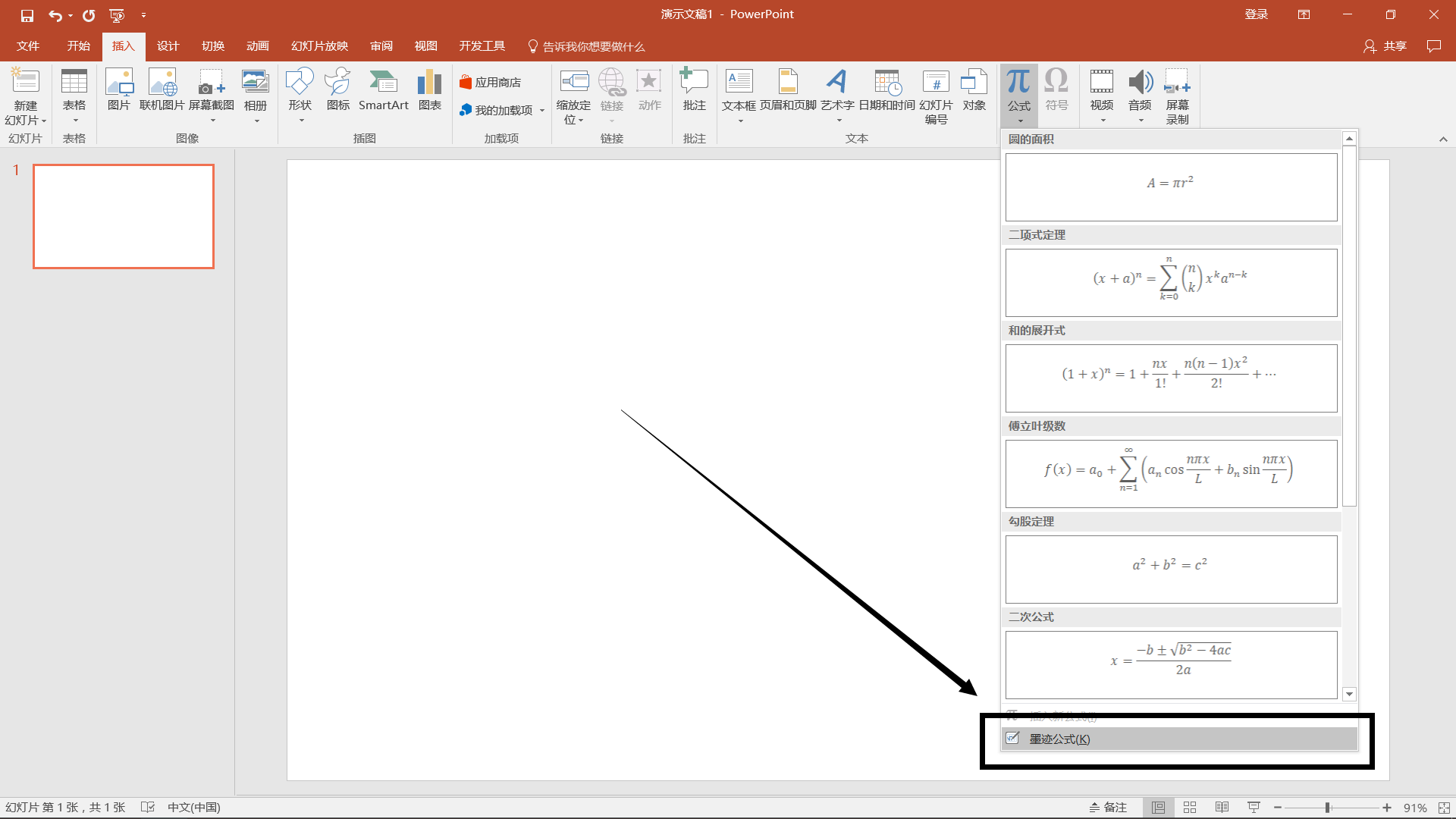Open the Review (审阅) tab
The width and height of the screenshot is (1456, 819).
tap(381, 46)
